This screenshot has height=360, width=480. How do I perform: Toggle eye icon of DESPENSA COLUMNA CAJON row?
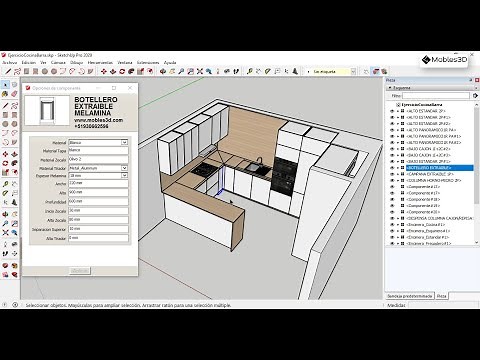[392, 218]
